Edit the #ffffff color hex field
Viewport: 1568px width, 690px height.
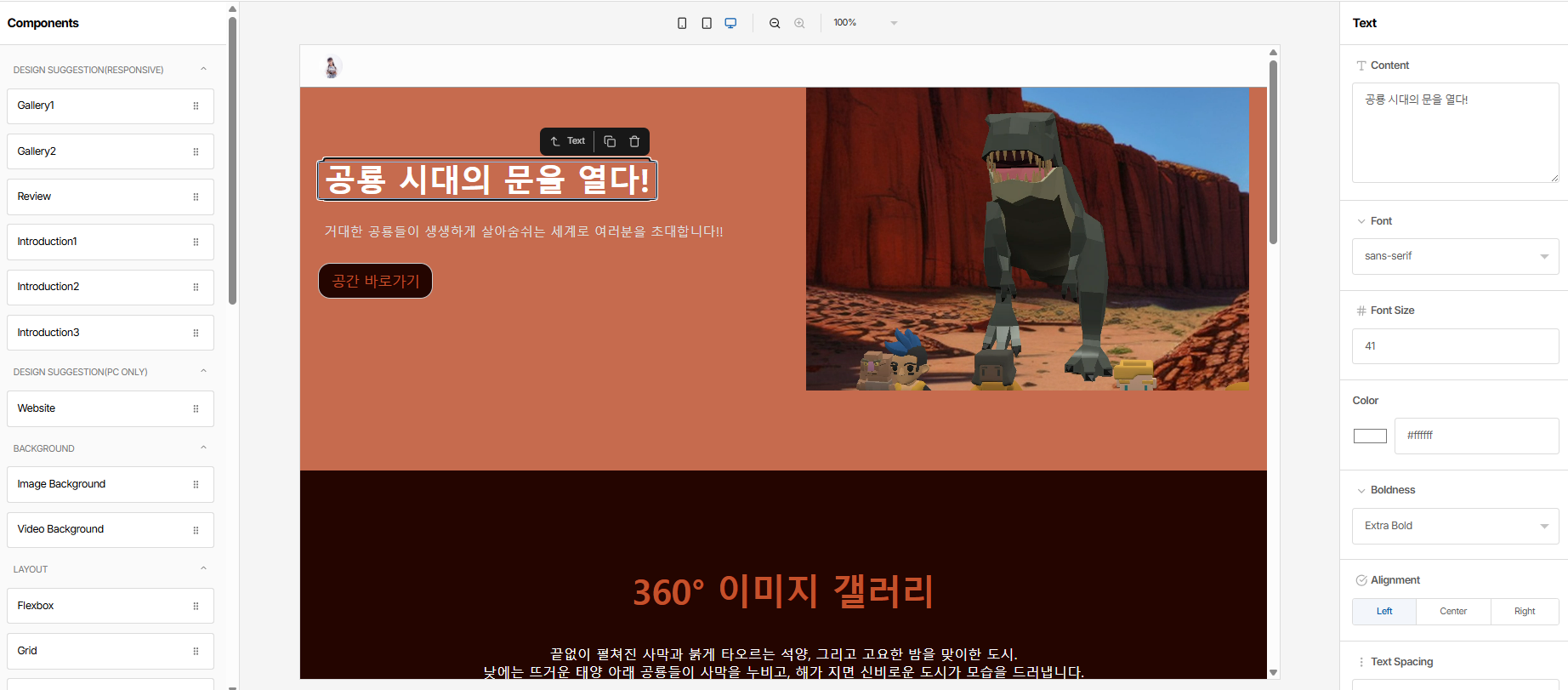(x=1477, y=436)
